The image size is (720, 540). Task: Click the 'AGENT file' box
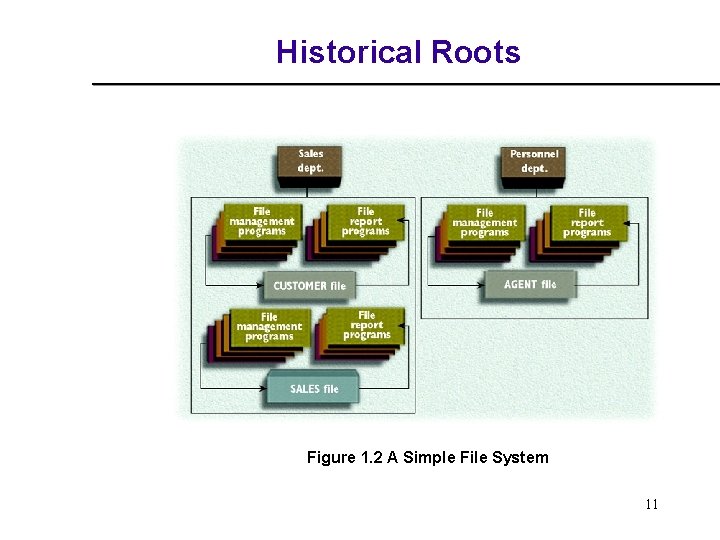tap(530, 285)
